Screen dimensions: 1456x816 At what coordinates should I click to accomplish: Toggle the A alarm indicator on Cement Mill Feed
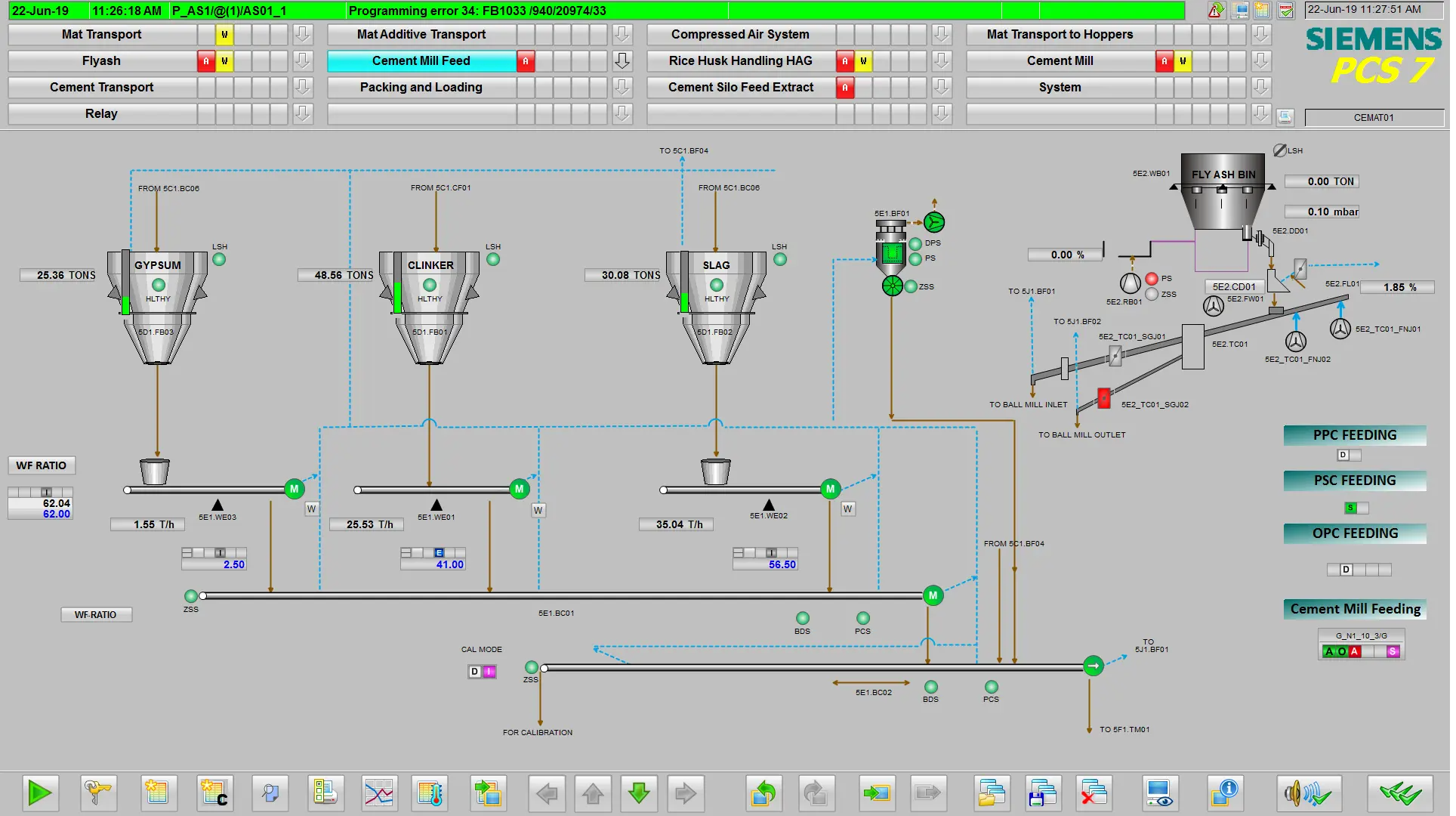coord(526,61)
